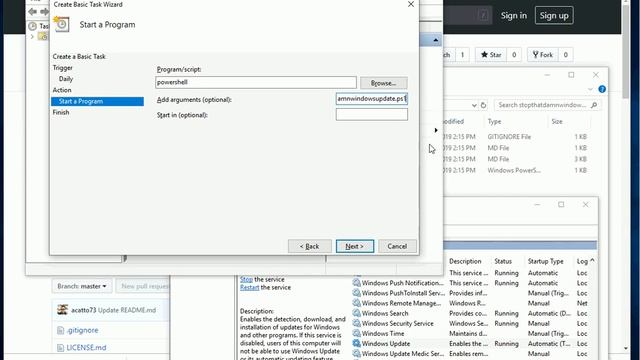Open the Update README.md commit message

127,310
